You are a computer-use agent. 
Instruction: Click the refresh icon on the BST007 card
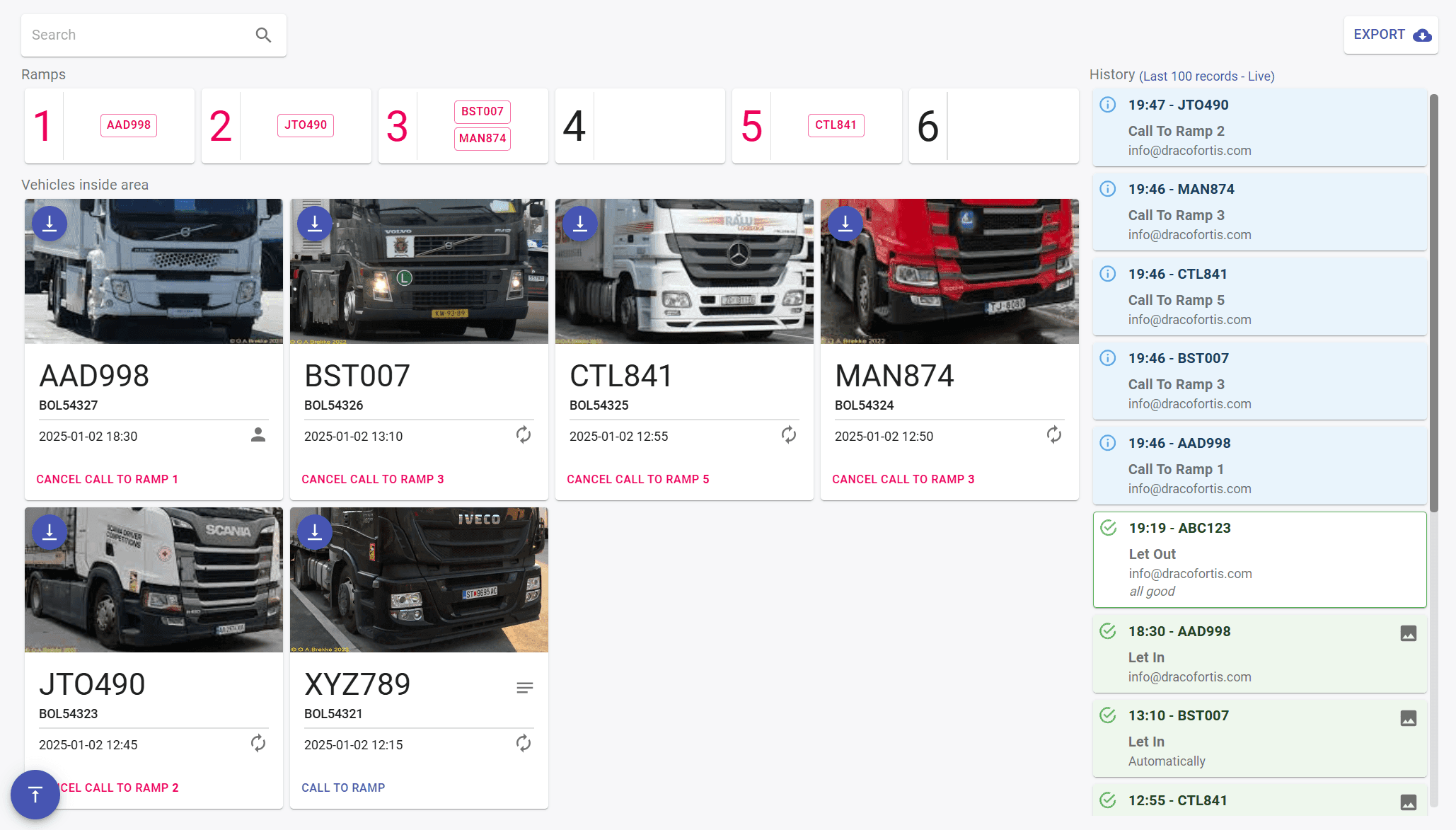pyautogui.click(x=523, y=435)
